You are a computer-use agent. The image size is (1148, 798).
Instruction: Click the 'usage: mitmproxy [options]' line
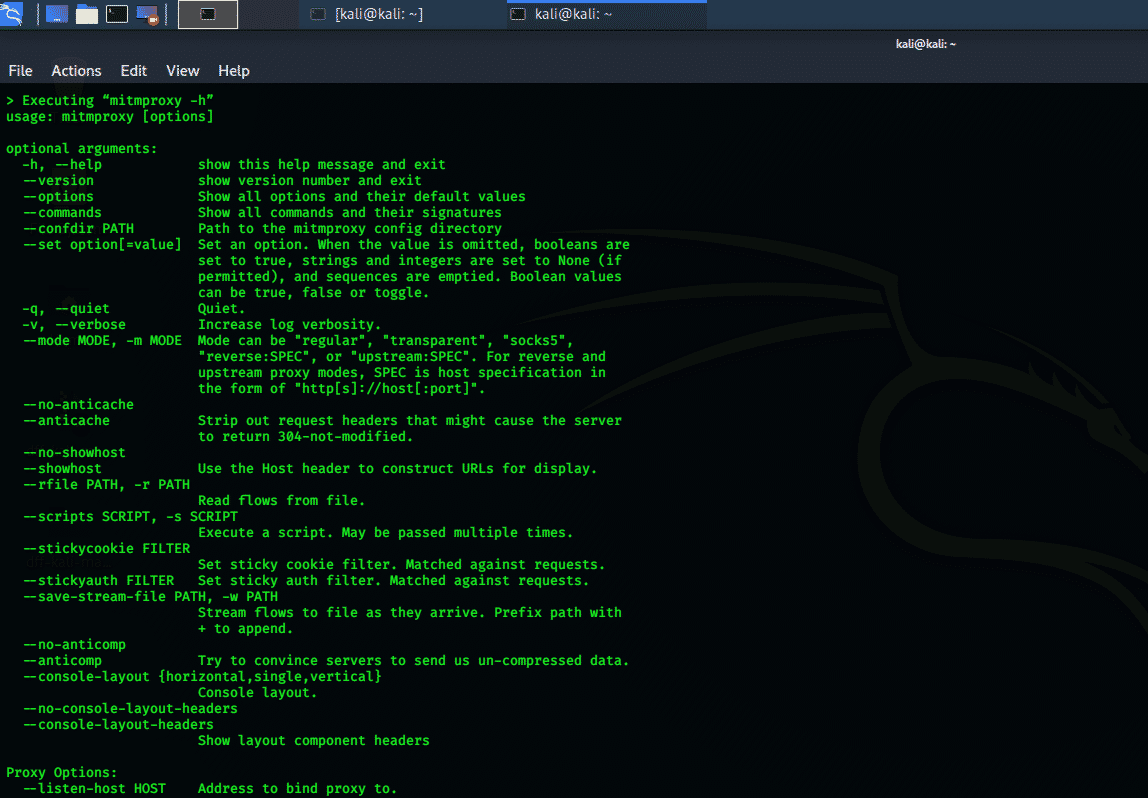pos(110,117)
